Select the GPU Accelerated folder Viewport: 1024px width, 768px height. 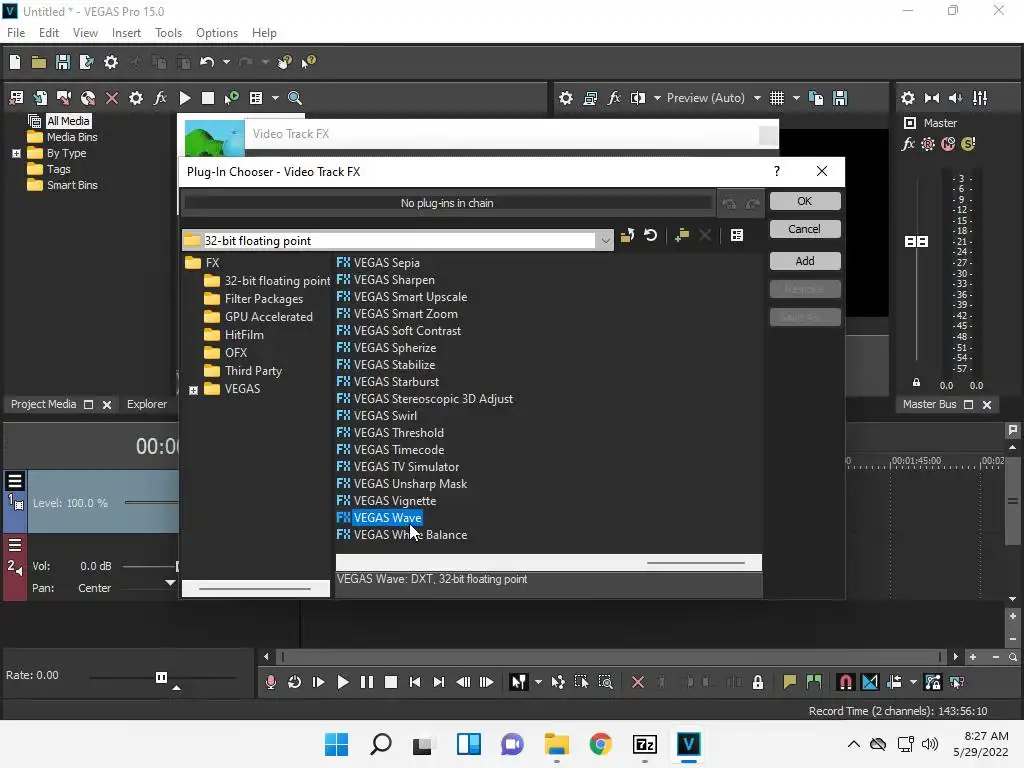click(x=268, y=317)
